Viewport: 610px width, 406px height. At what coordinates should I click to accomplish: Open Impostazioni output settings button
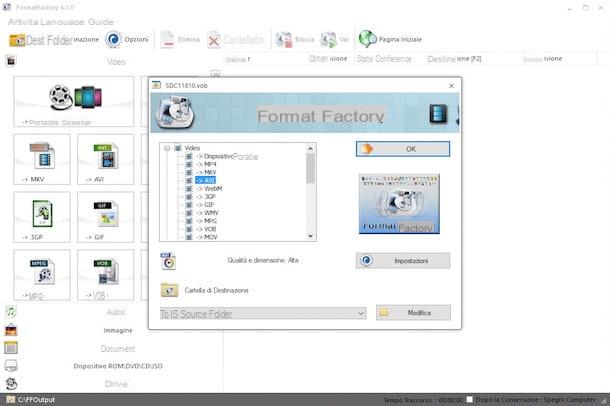tap(403, 261)
